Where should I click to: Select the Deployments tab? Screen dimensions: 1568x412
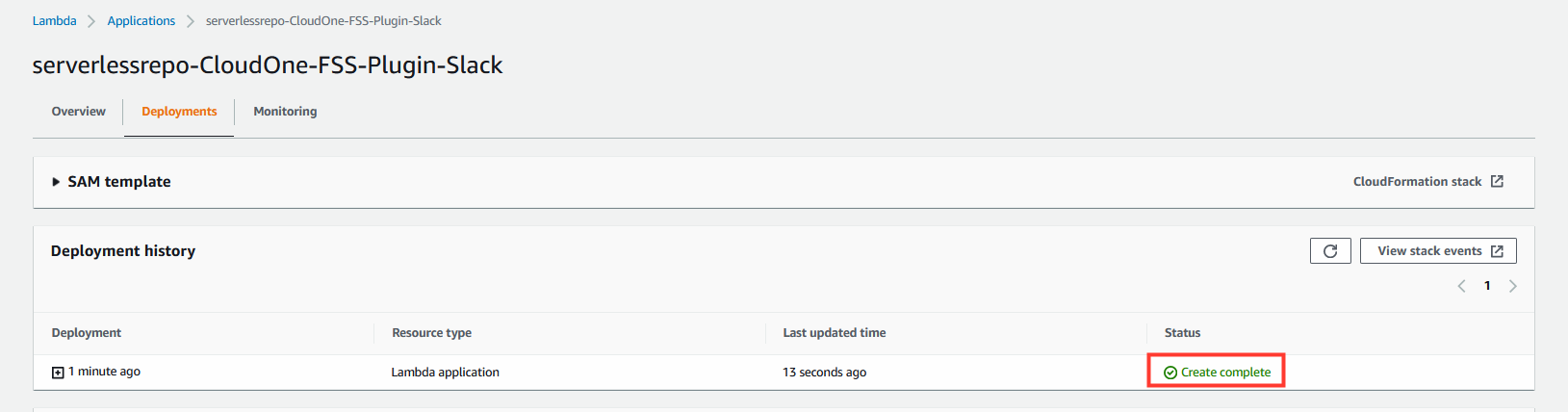pos(179,112)
